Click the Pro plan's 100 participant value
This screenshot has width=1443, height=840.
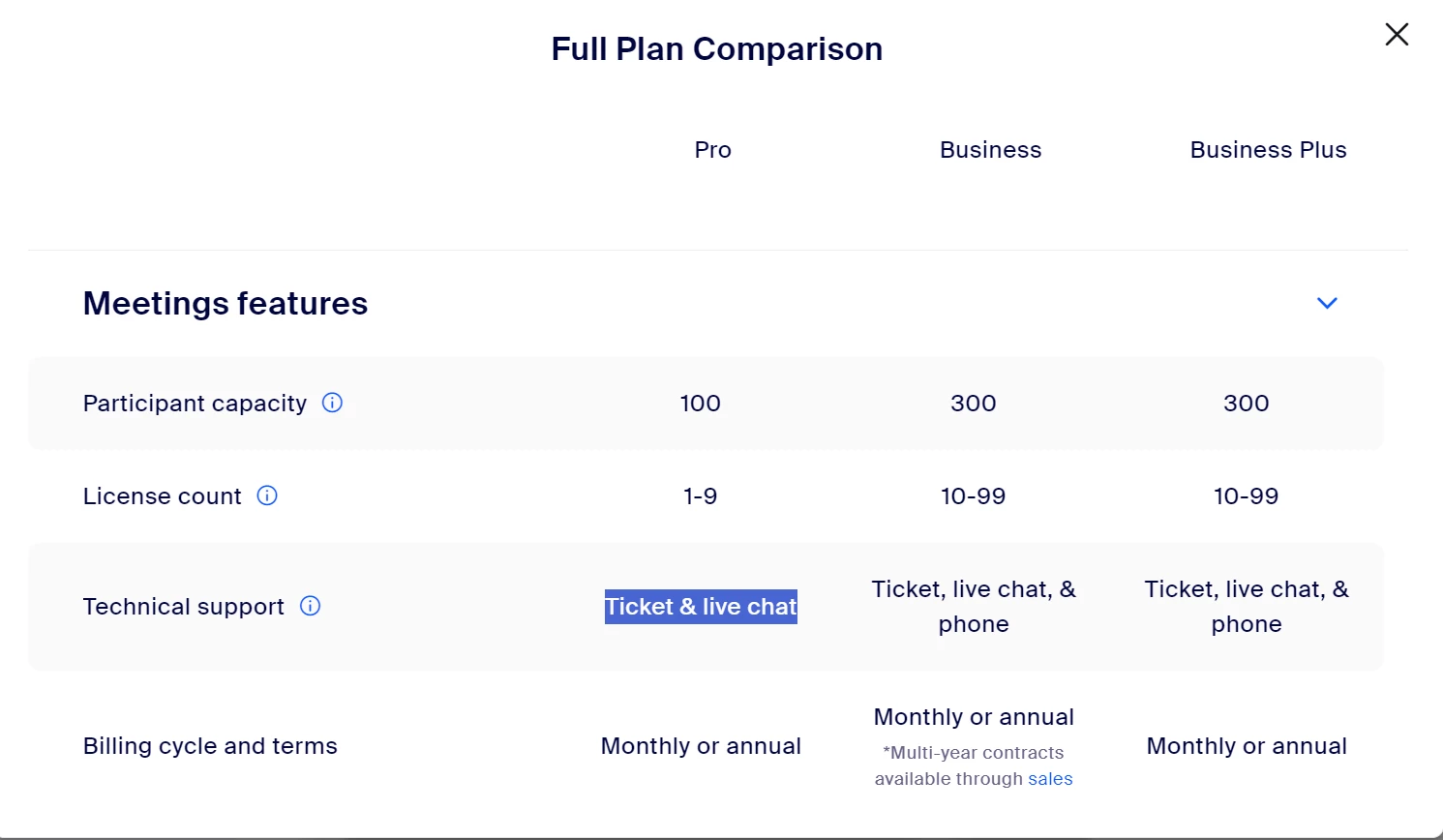pyautogui.click(x=700, y=403)
